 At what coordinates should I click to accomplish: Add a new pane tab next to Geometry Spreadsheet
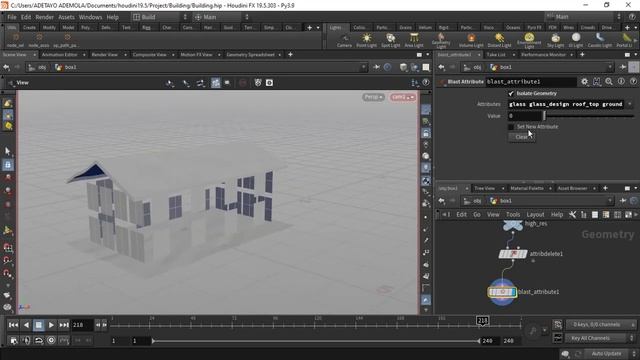tap(290, 55)
